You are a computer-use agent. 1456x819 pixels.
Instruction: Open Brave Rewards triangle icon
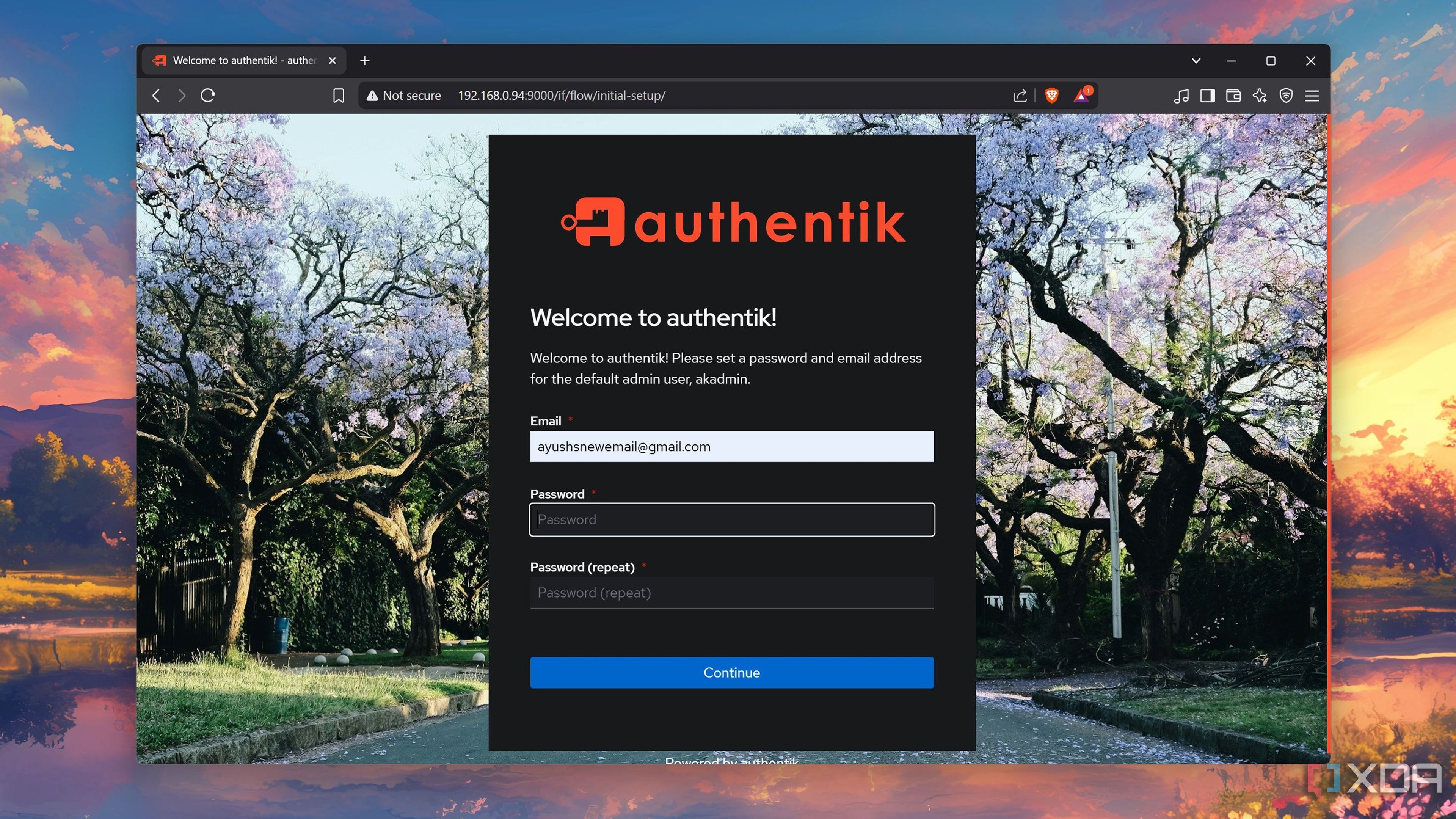(1081, 96)
